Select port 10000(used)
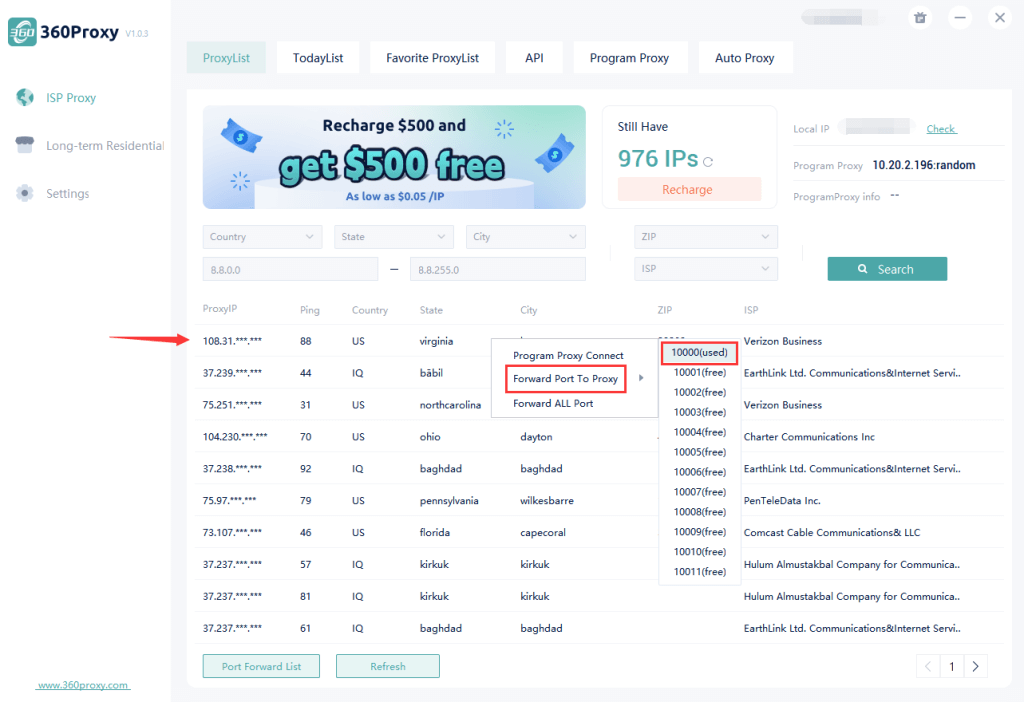1024x702 pixels. [x=699, y=353]
